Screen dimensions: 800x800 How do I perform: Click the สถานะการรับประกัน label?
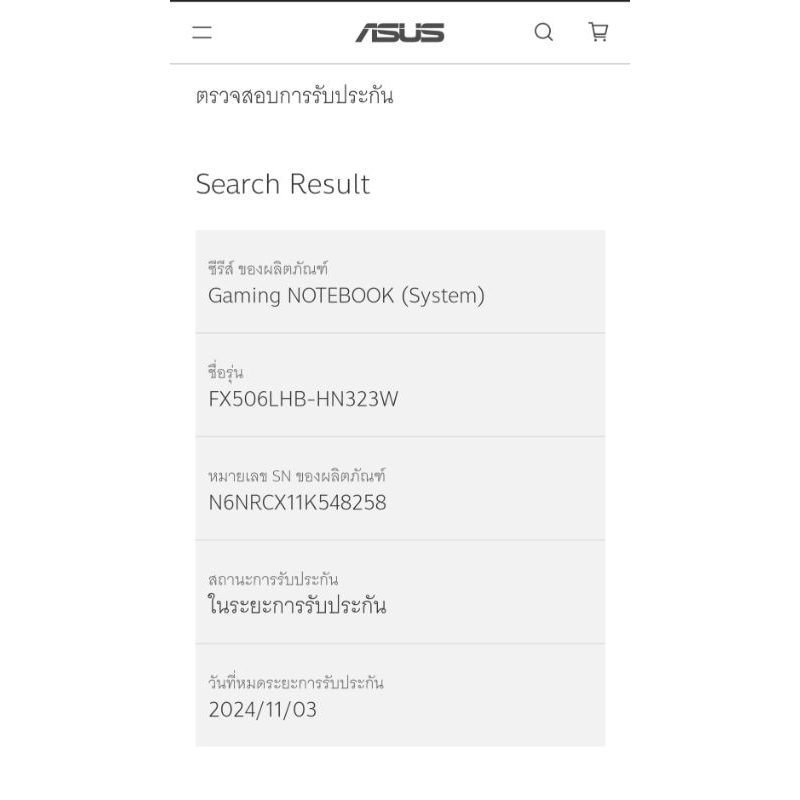(x=273, y=579)
